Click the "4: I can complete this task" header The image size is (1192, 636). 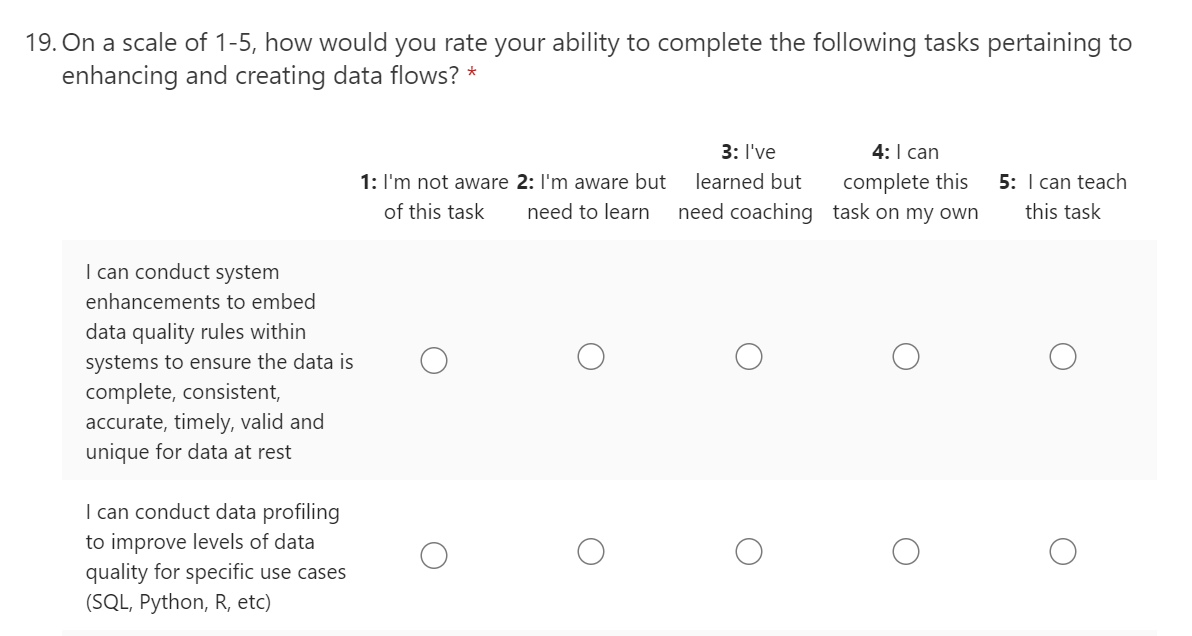click(x=905, y=182)
